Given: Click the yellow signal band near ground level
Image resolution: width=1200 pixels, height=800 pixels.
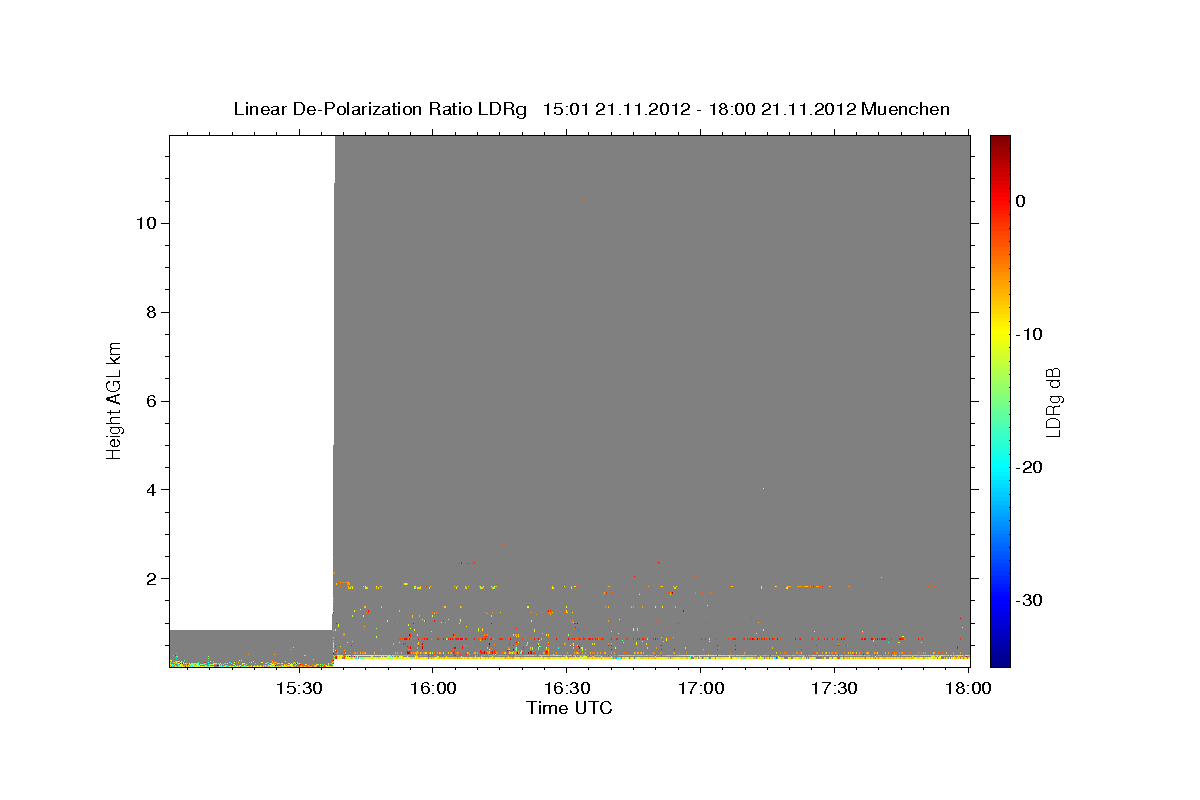Looking at the screenshot, I should pos(650,657).
